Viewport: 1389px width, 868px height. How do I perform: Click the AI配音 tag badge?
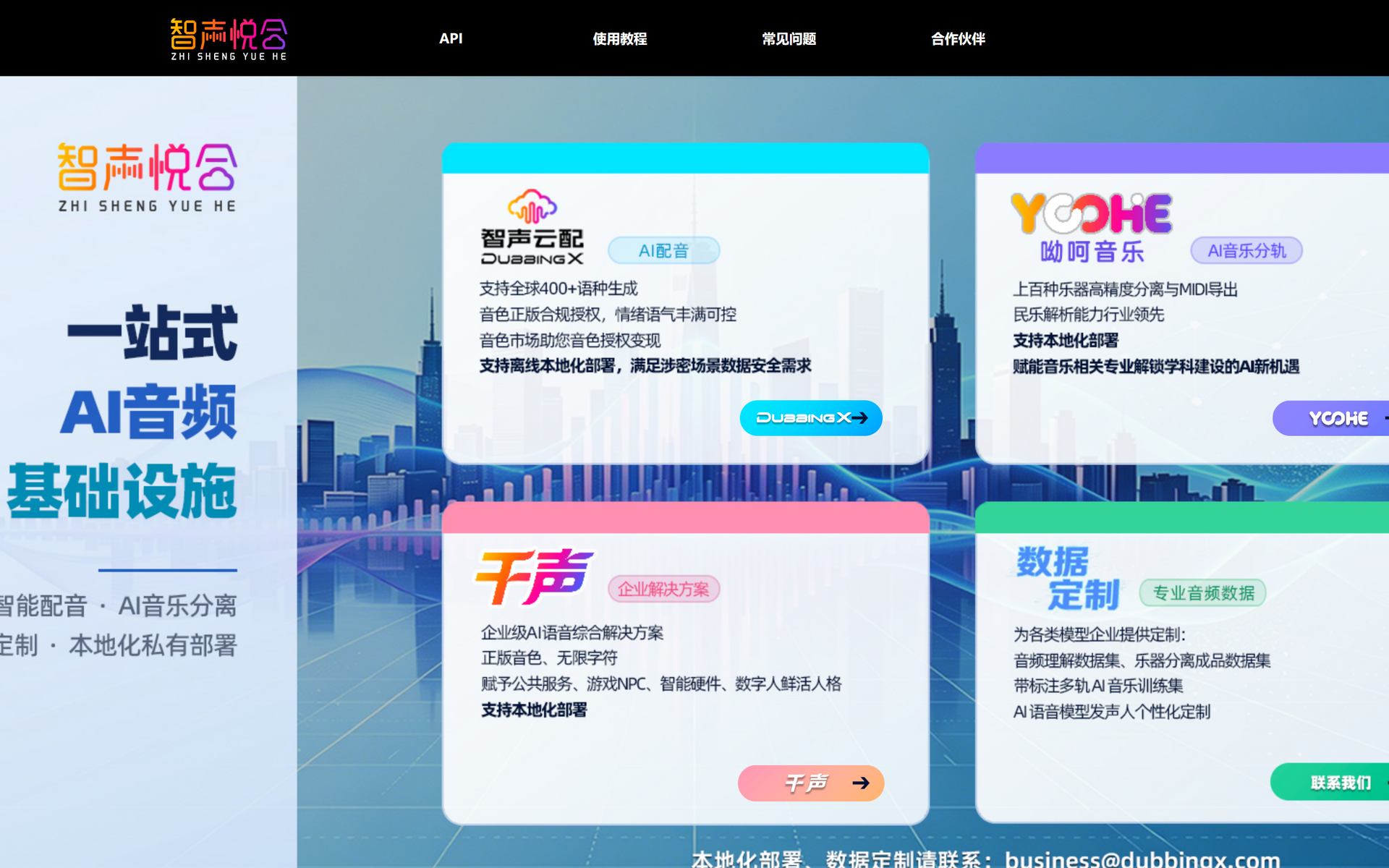point(663,251)
